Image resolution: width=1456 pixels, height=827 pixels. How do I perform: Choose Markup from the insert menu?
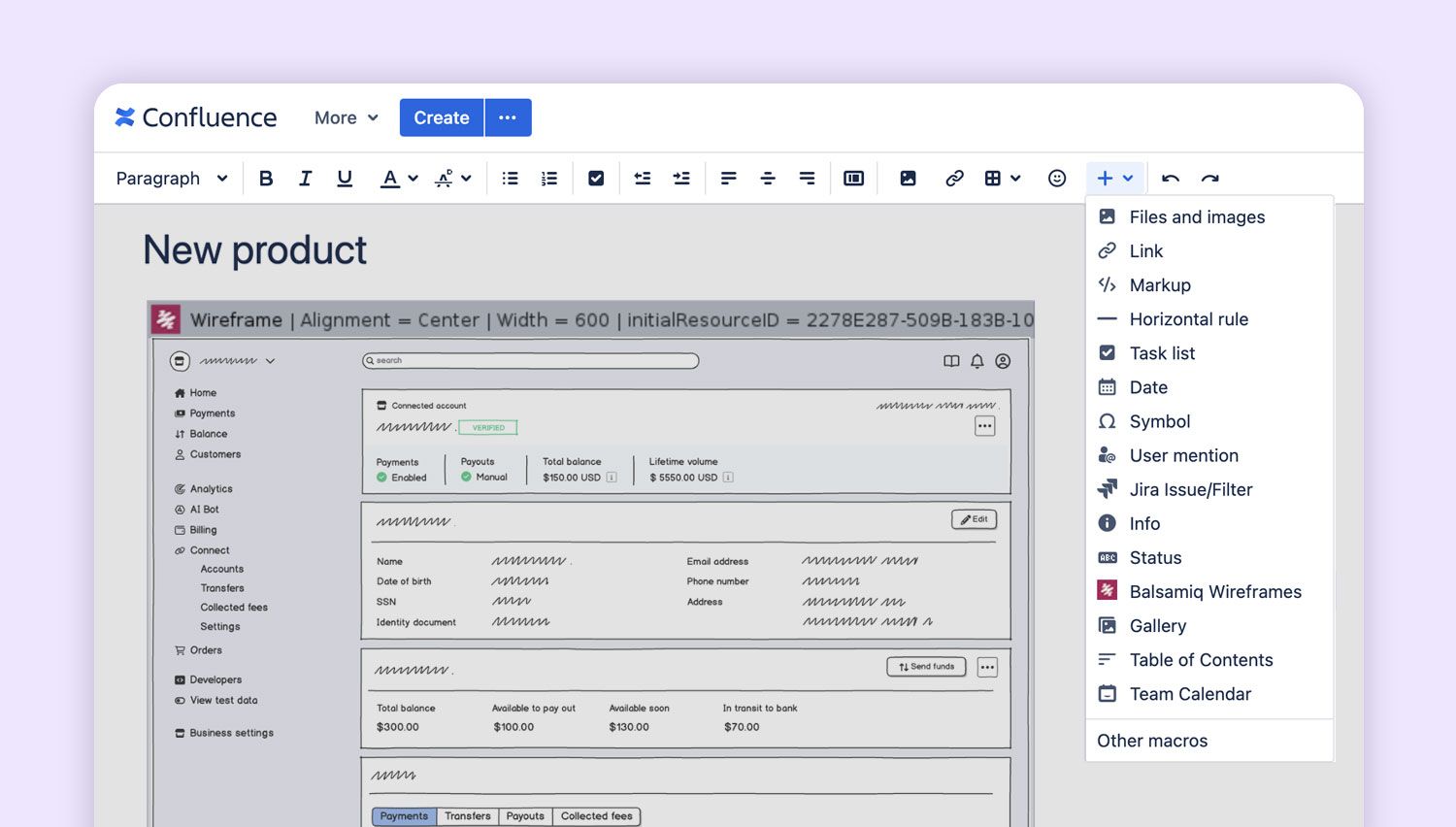click(x=1209, y=285)
